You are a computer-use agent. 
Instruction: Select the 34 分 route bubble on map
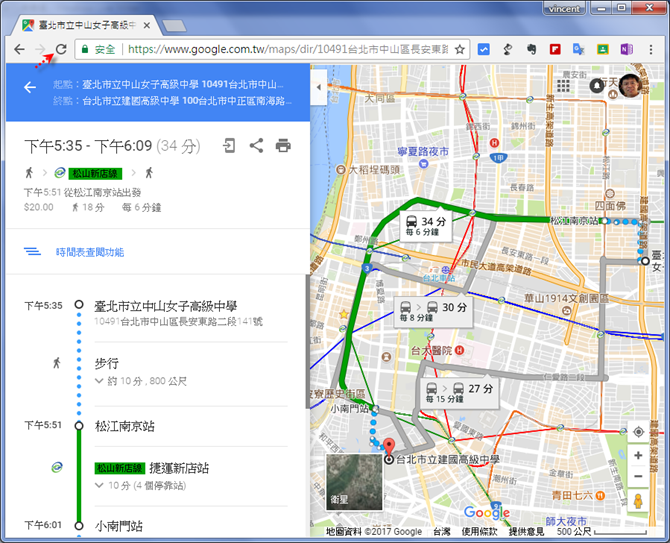pos(426,226)
